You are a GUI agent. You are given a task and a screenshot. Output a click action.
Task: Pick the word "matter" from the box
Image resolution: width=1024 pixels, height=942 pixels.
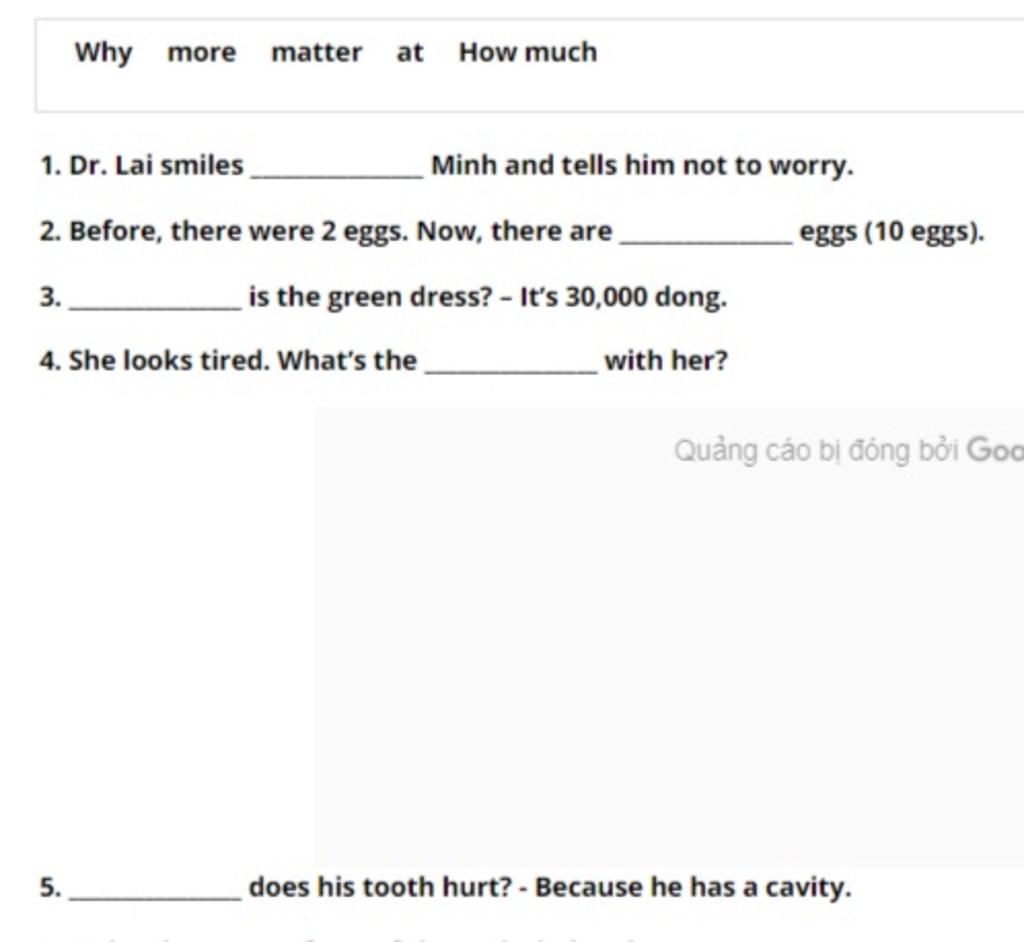pos(316,52)
